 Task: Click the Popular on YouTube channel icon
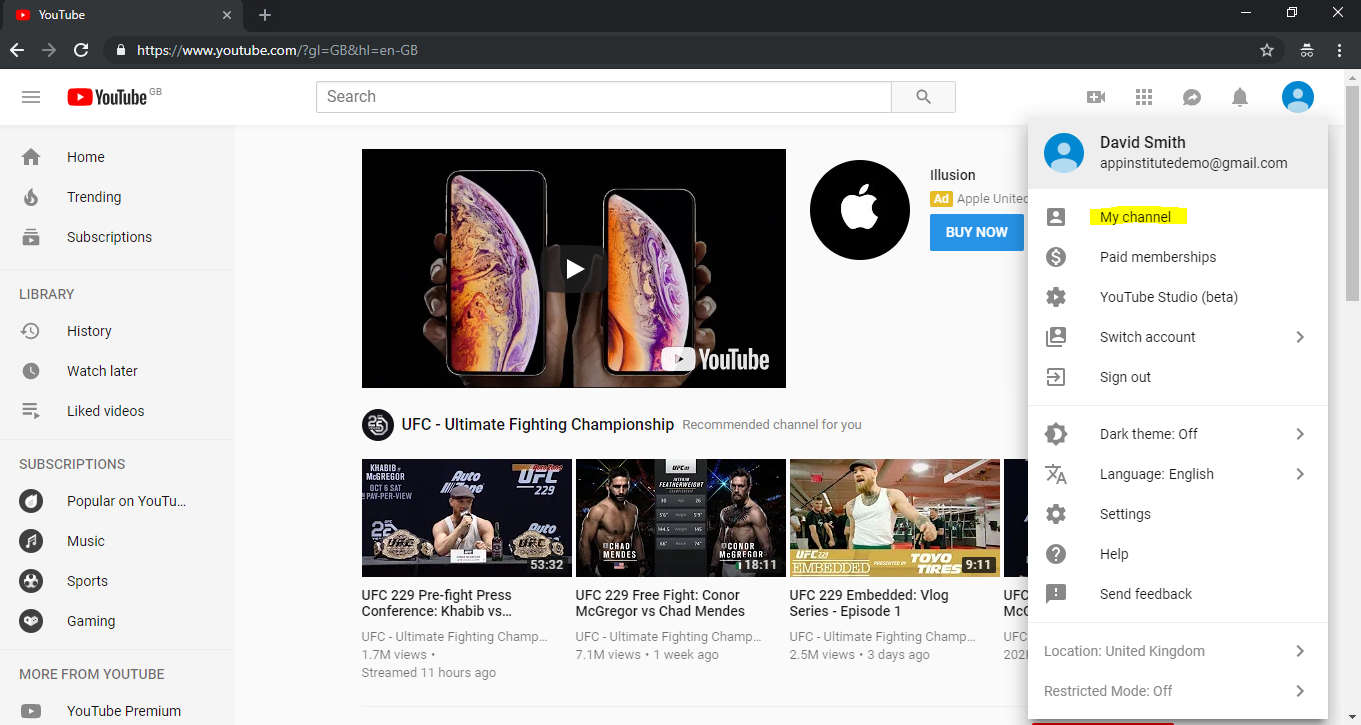[31, 501]
